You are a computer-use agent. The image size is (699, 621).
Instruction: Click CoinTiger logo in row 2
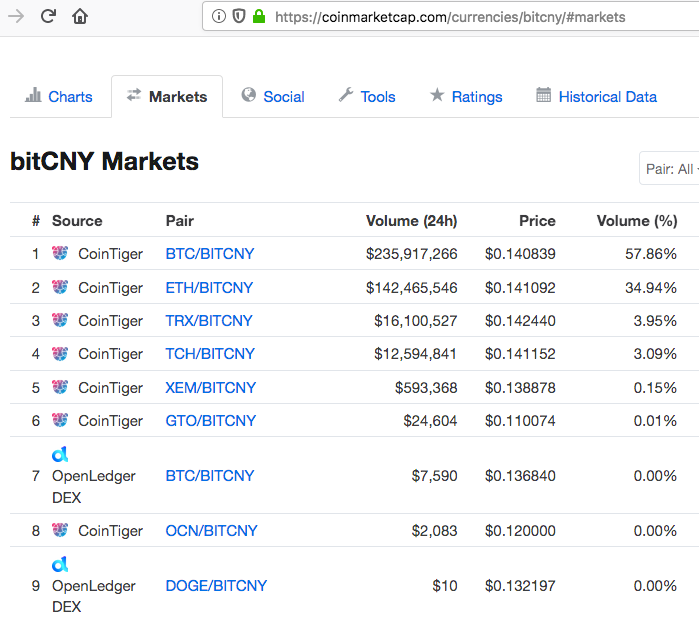tap(60, 287)
